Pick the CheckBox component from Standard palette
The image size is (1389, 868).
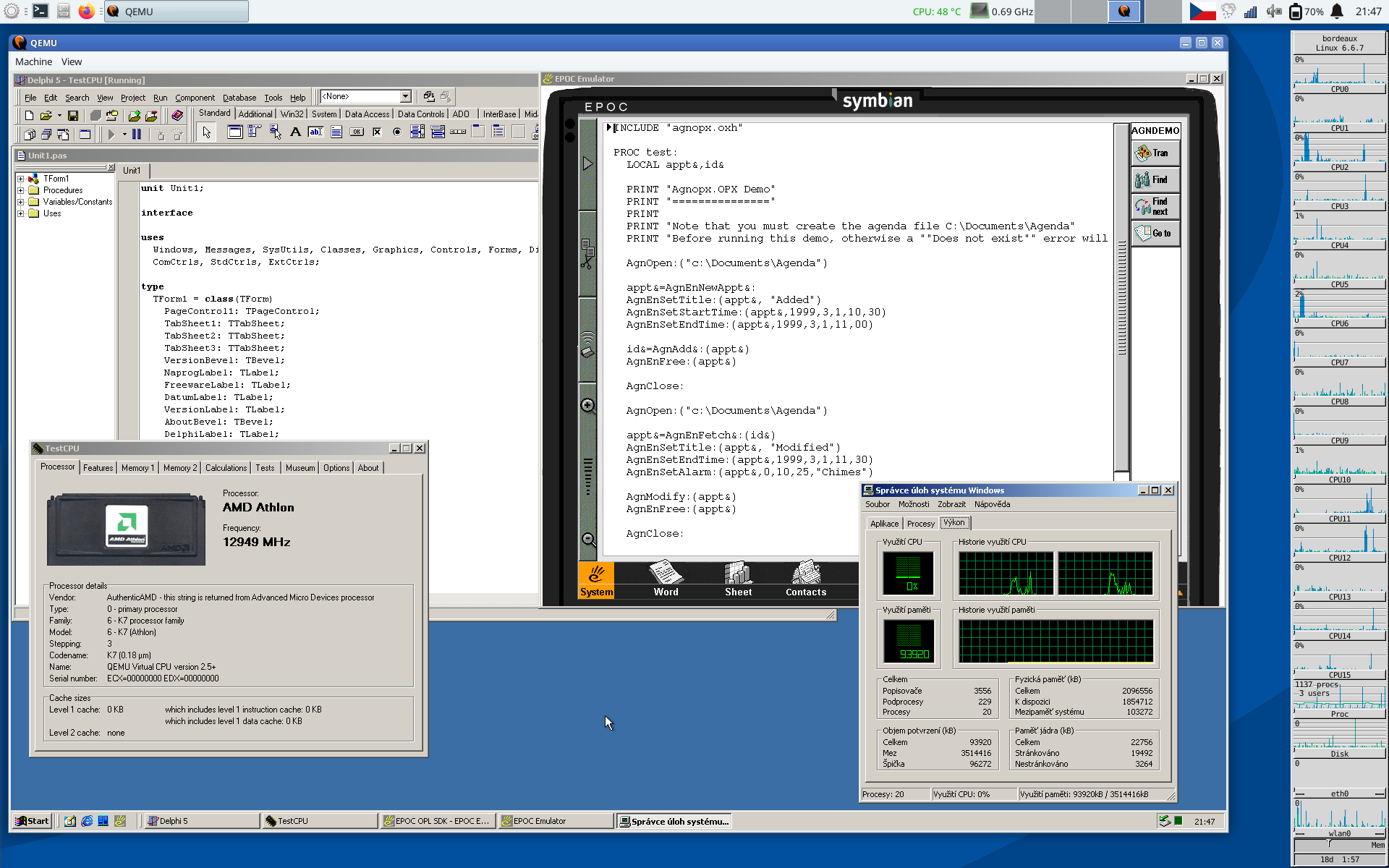[x=376, y=132]
